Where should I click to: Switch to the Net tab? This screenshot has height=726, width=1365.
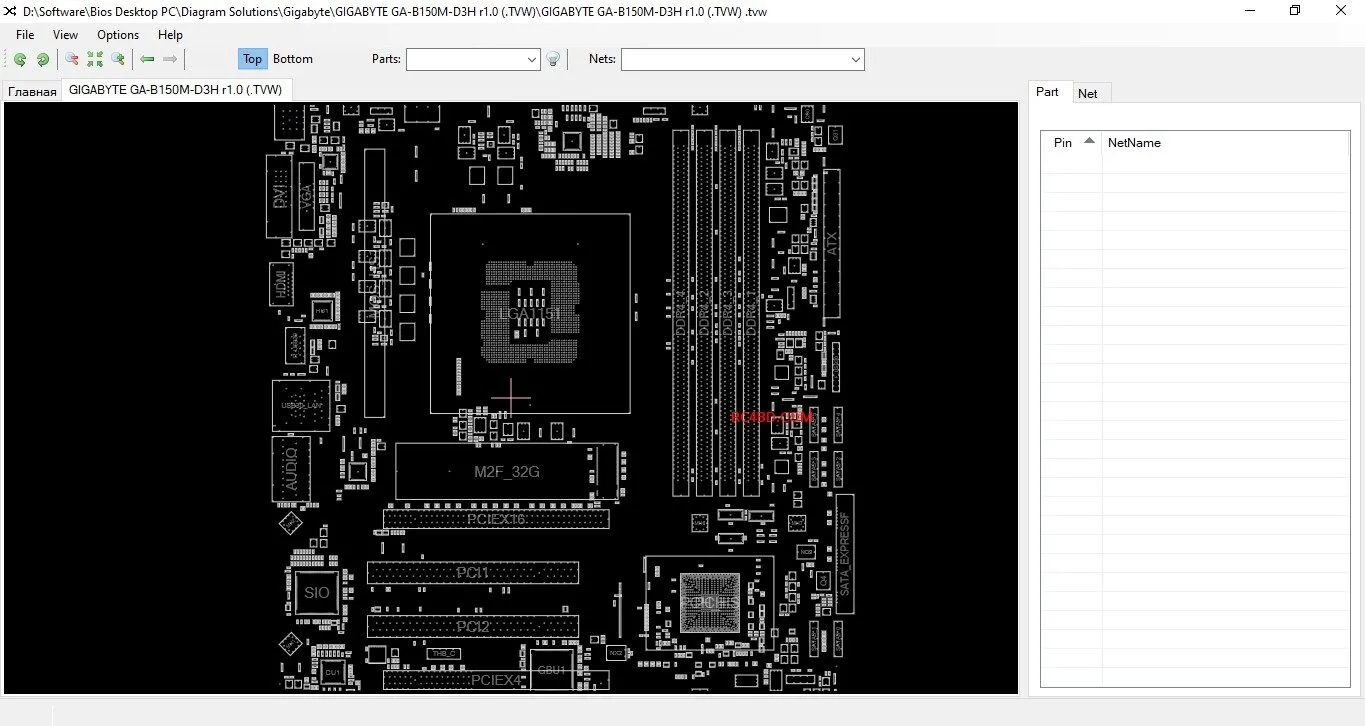tap(1089, 92)
